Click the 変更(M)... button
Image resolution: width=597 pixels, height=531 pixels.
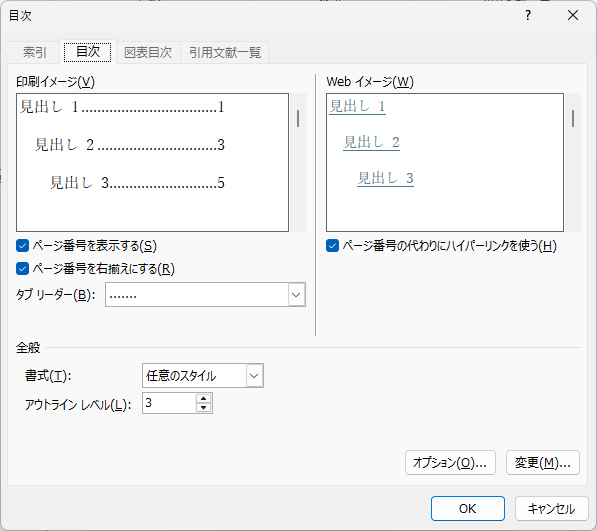[x=543, y=462]
